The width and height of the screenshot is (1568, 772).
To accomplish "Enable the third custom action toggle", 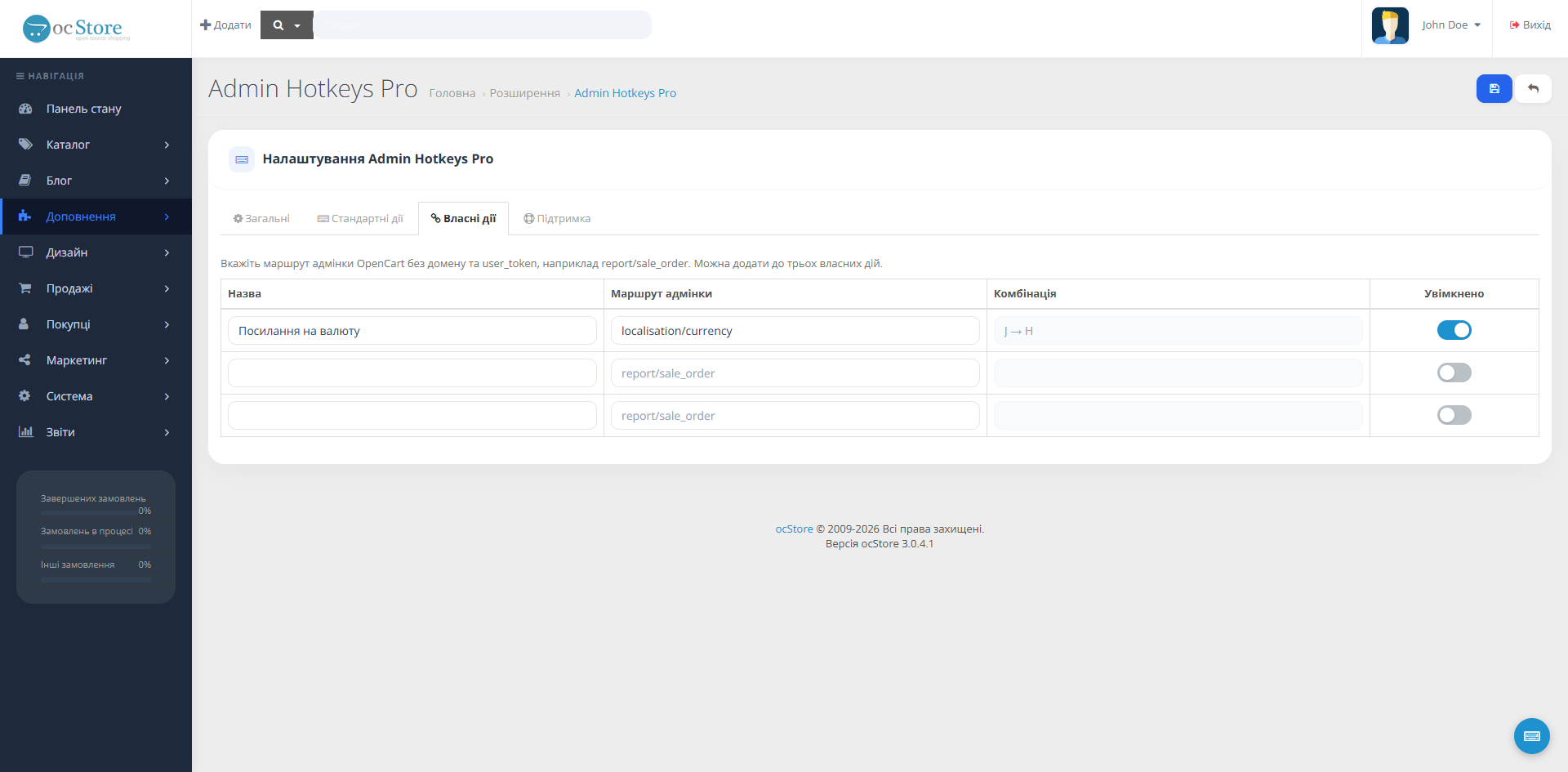I will 1454,415.
